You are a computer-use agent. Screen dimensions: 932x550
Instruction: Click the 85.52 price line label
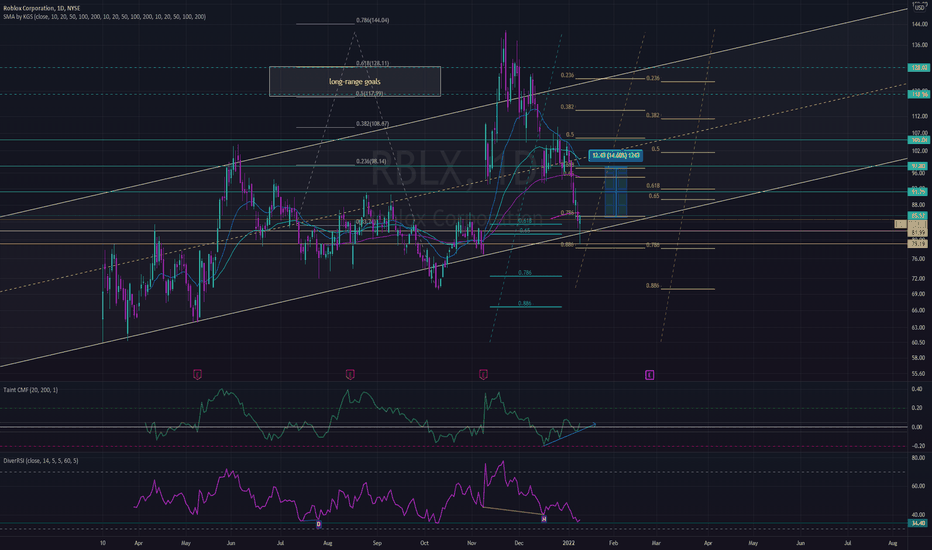(x=918, y=216)
